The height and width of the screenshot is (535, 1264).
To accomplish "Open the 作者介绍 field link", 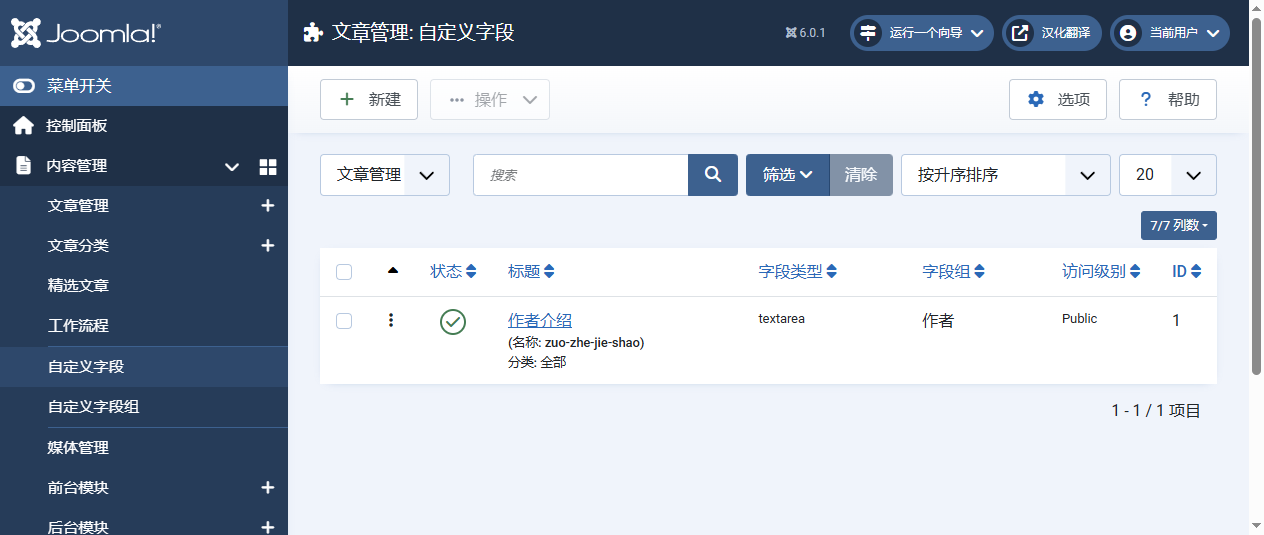I will (540, 320).
